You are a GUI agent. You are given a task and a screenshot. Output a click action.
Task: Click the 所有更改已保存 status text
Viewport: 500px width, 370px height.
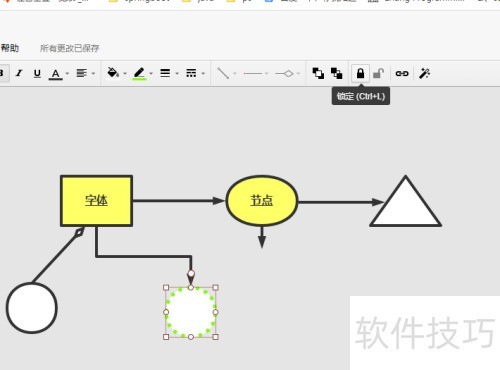tap(69, 48)
